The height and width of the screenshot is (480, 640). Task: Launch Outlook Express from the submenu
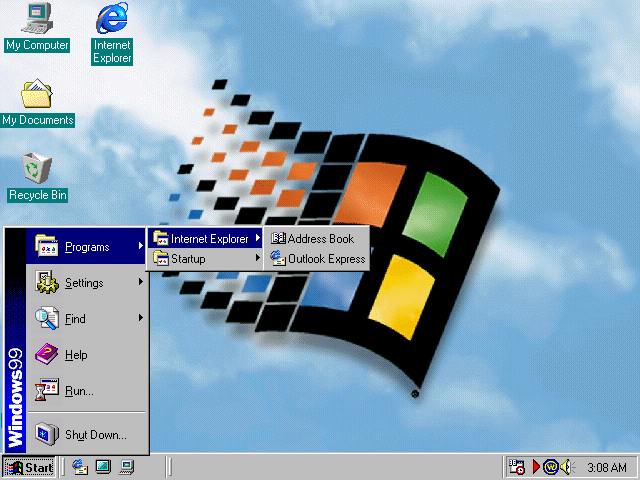click(317, 258)
